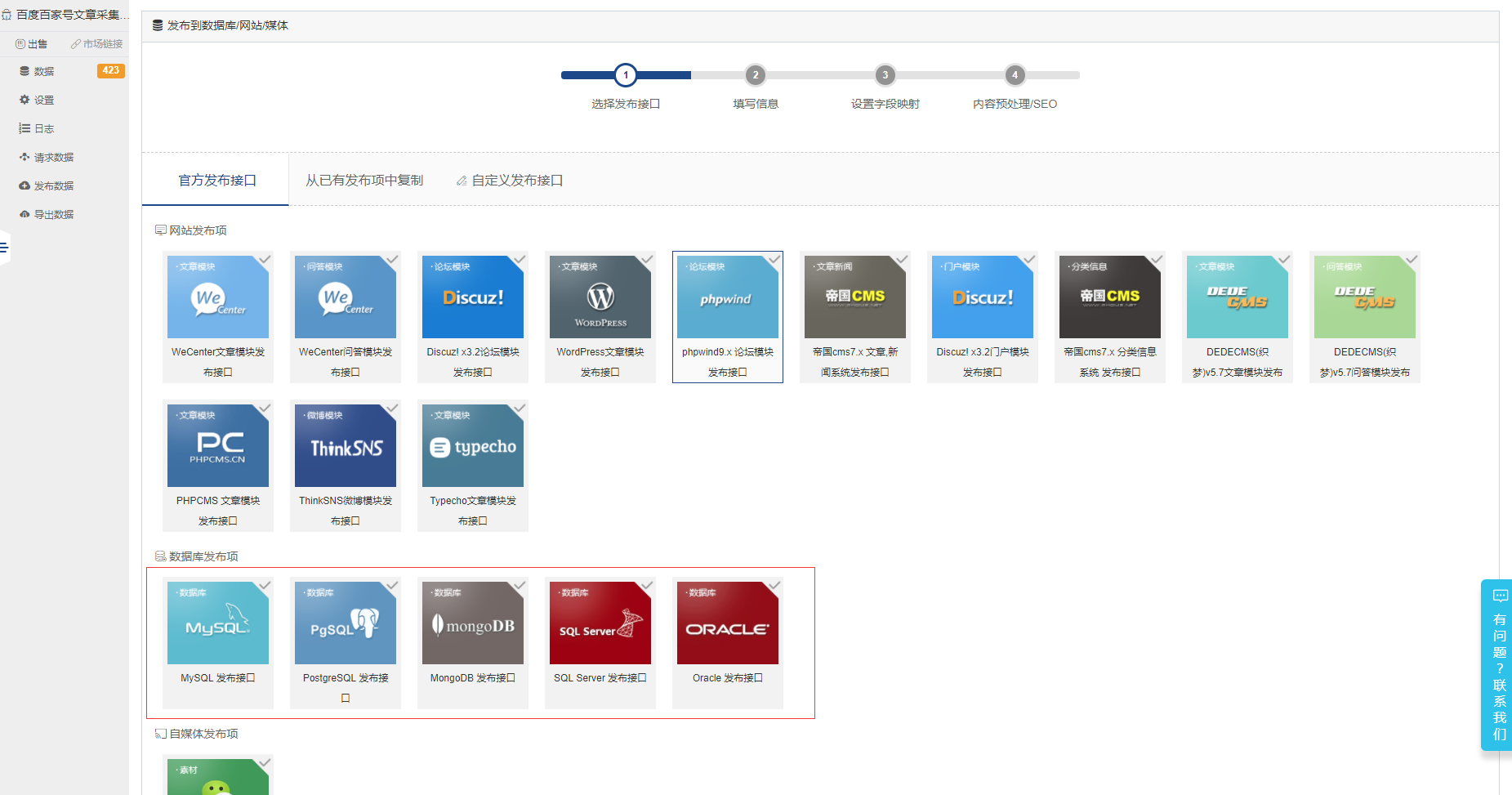Open the 市场链接 link
Viewport: 1512px width, 795px height.
[x=96, y=44]
